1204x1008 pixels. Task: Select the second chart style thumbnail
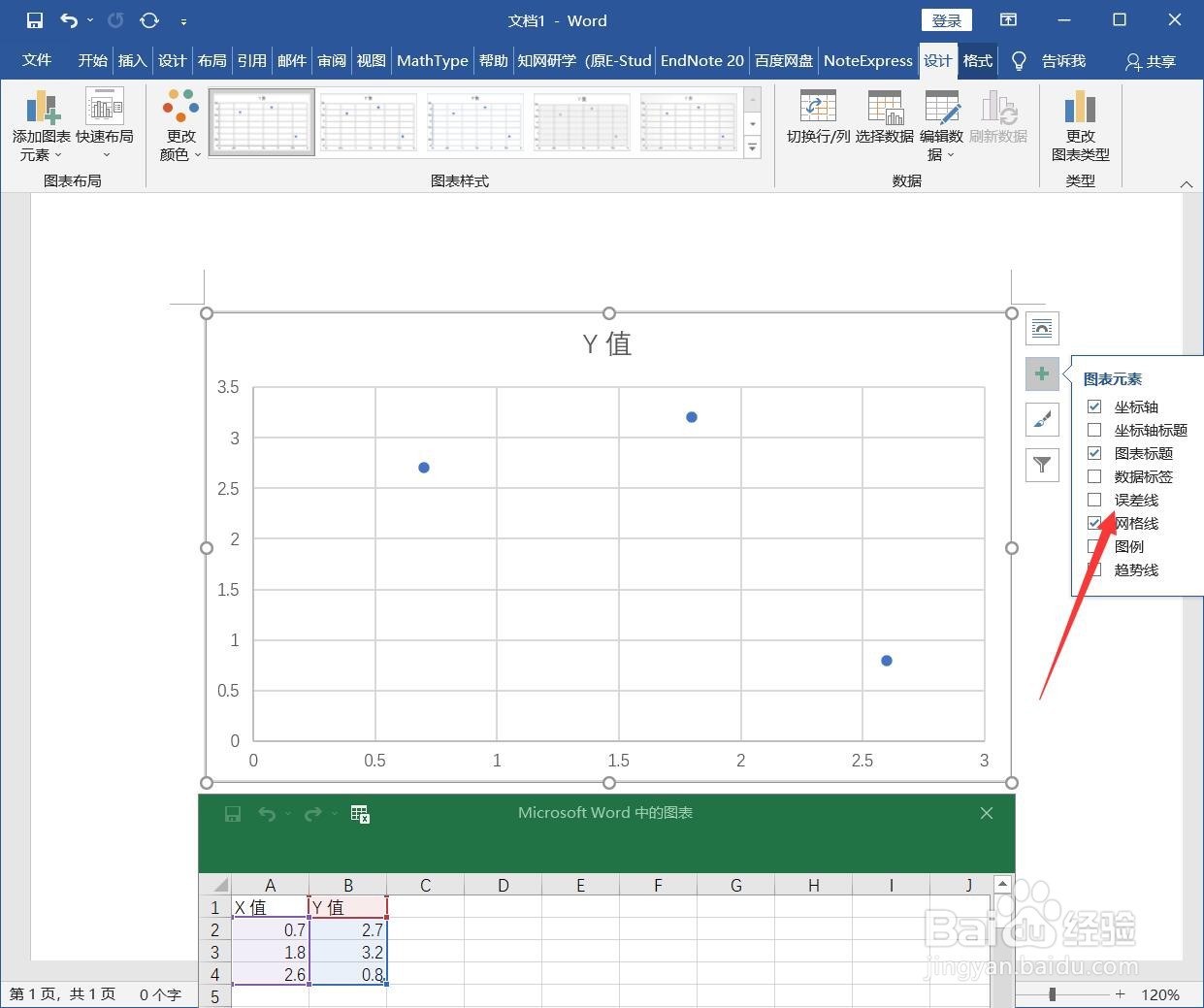point(369,122)
